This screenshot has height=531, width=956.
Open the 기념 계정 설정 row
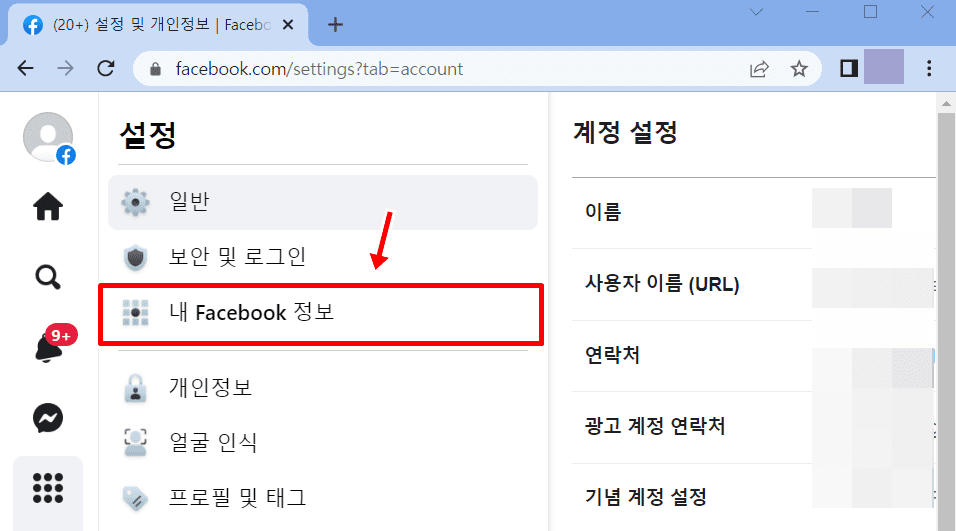tap(754, 497)
